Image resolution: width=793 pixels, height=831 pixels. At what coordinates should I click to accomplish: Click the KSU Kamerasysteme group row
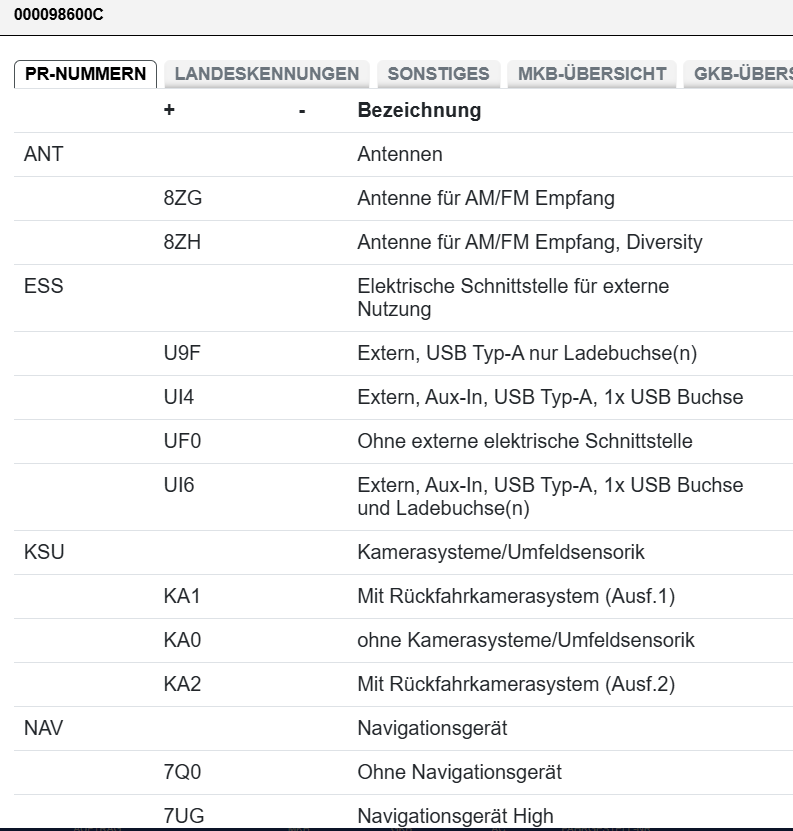(400, 552)
